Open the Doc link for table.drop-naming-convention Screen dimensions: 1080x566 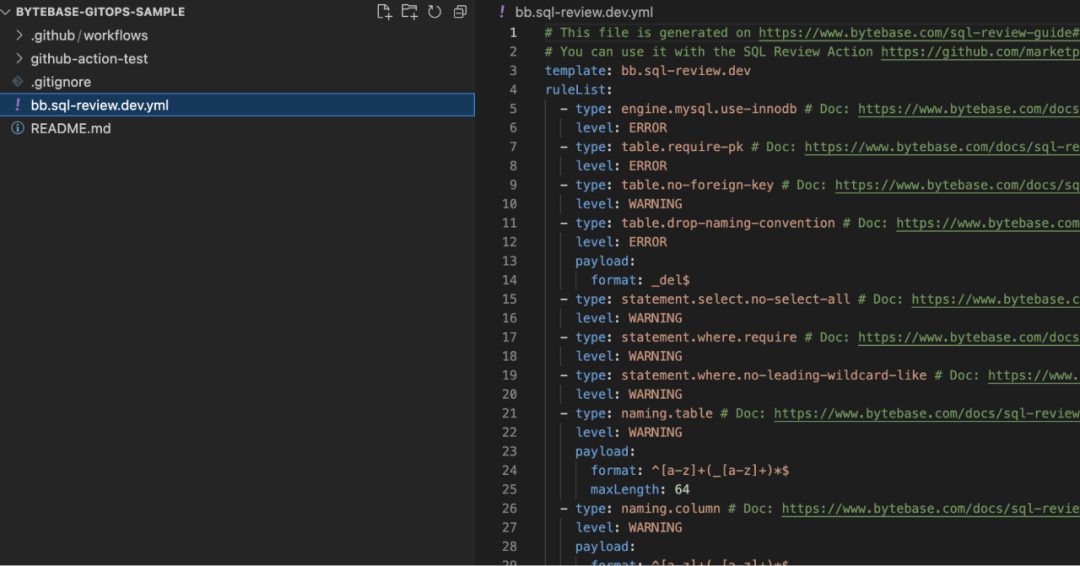(988, 223)
